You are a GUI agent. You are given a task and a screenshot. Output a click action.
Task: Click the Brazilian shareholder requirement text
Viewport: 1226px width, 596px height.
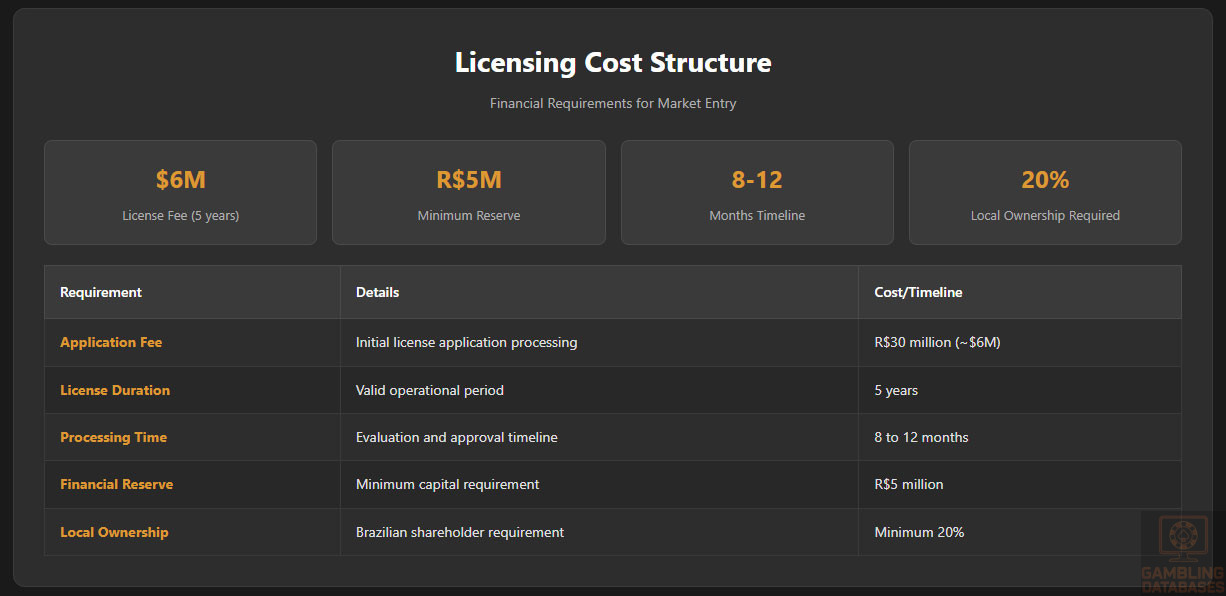click(x=460, y=532)
